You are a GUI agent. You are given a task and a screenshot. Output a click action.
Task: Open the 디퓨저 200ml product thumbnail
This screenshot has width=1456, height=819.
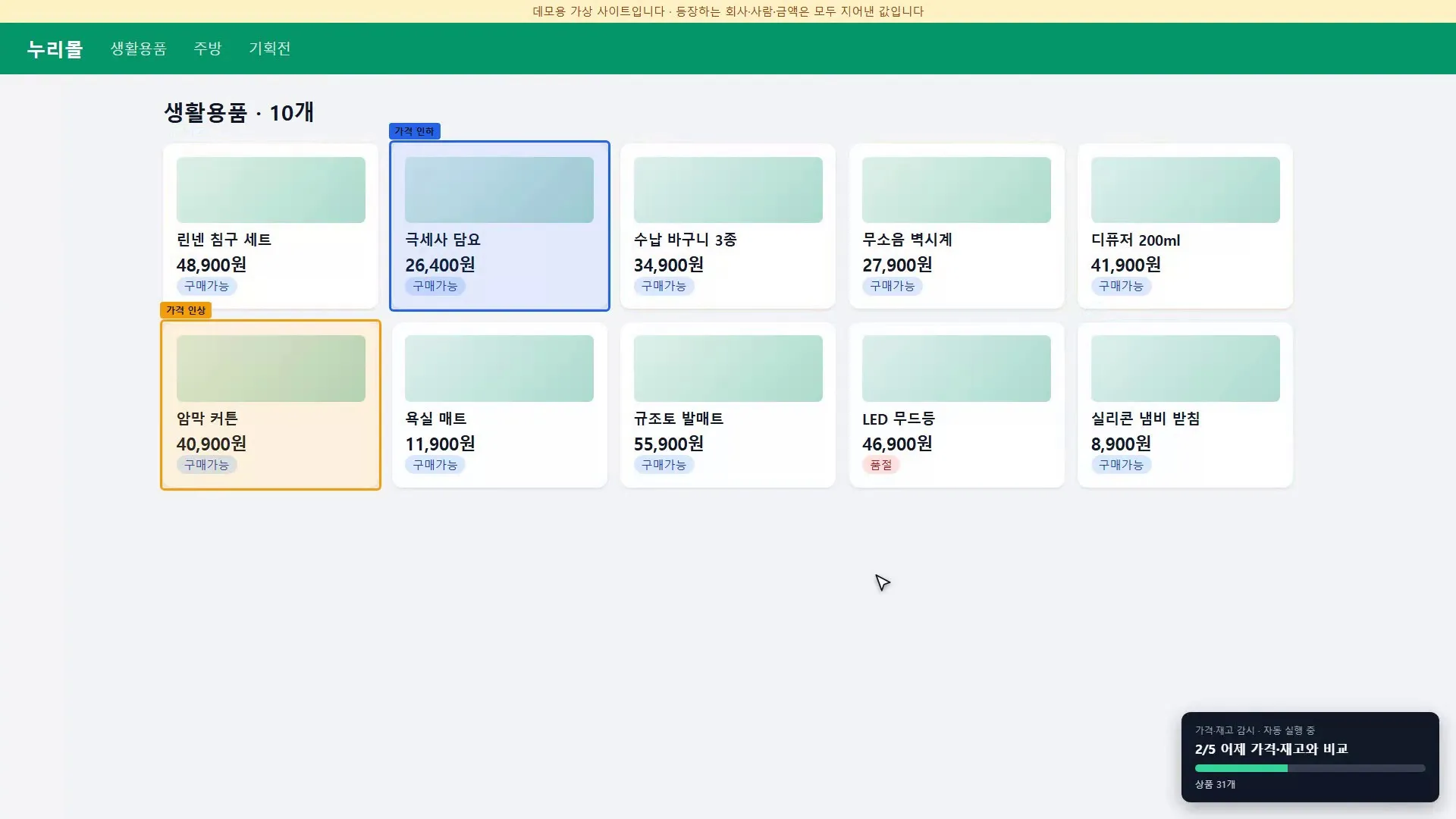click(1185, 190)
